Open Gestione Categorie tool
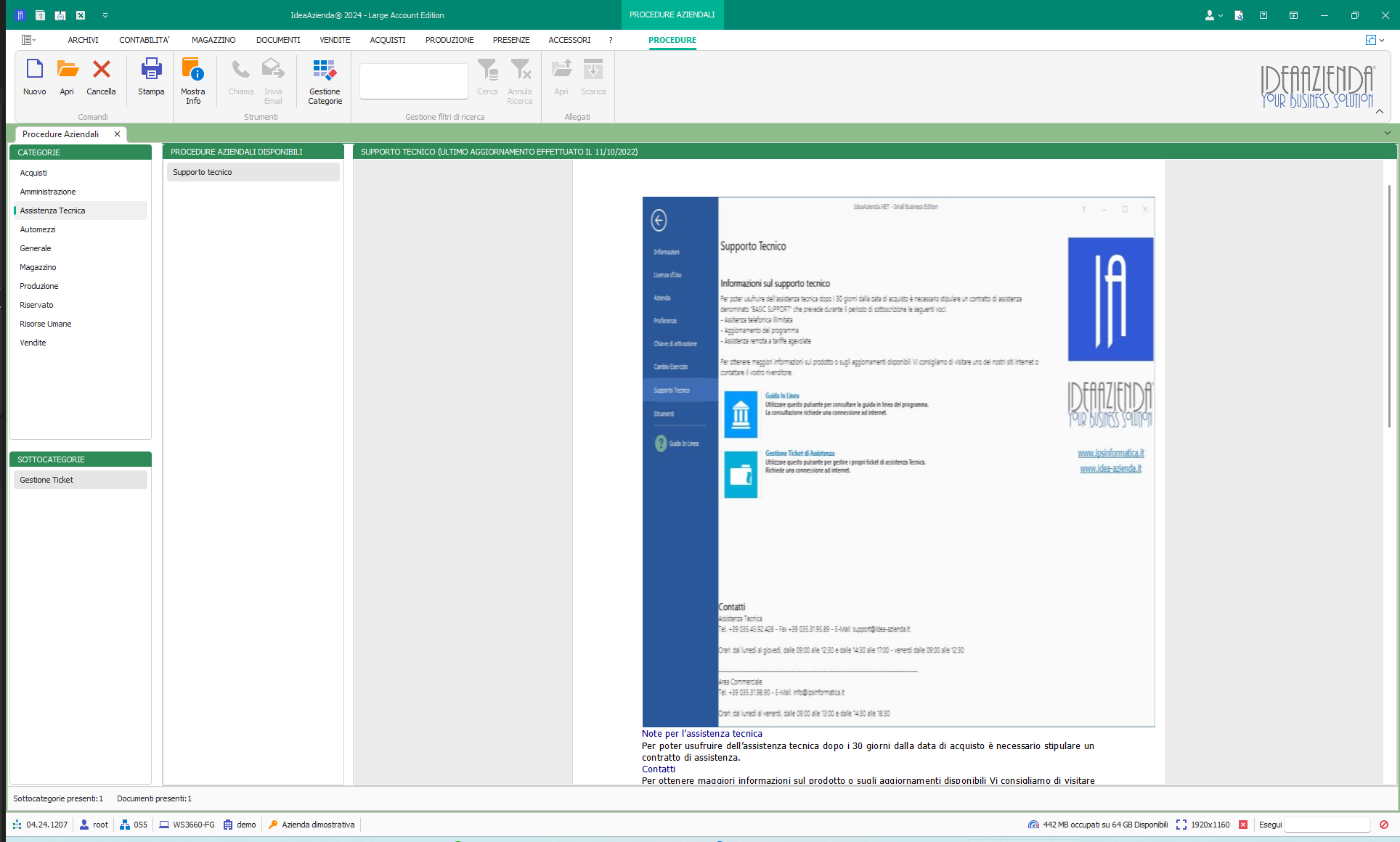This screenshot has height=842, width=1400. pyautogui.click(x=325, y=81)
